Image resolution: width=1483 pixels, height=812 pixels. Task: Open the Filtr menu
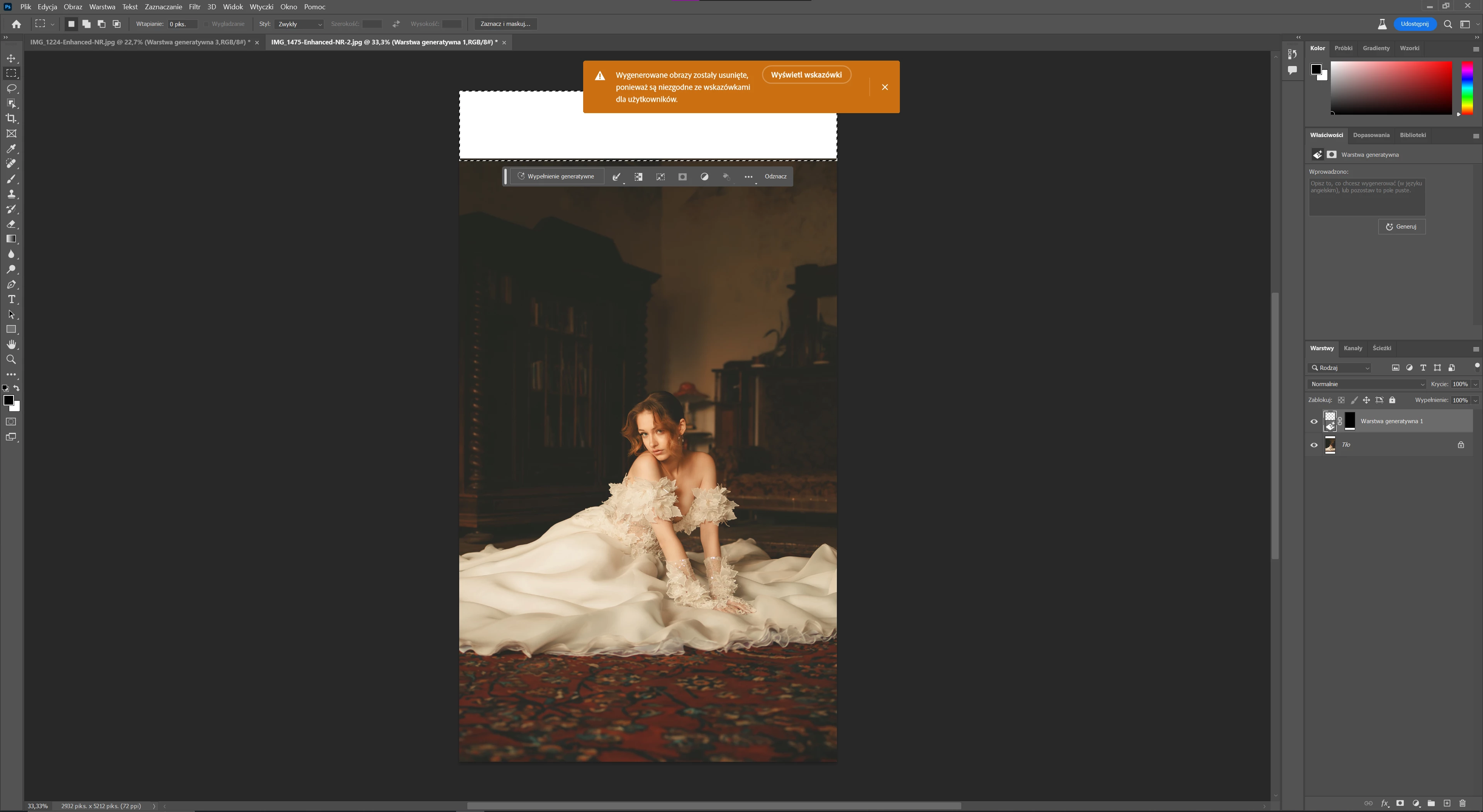click(194, 7)
